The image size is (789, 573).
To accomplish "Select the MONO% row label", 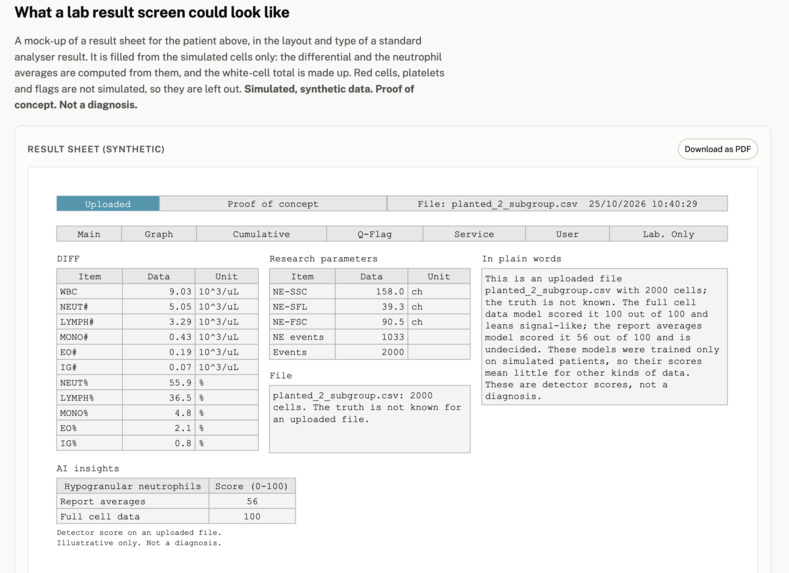I will pyautogui.click(x=90, y=413).
